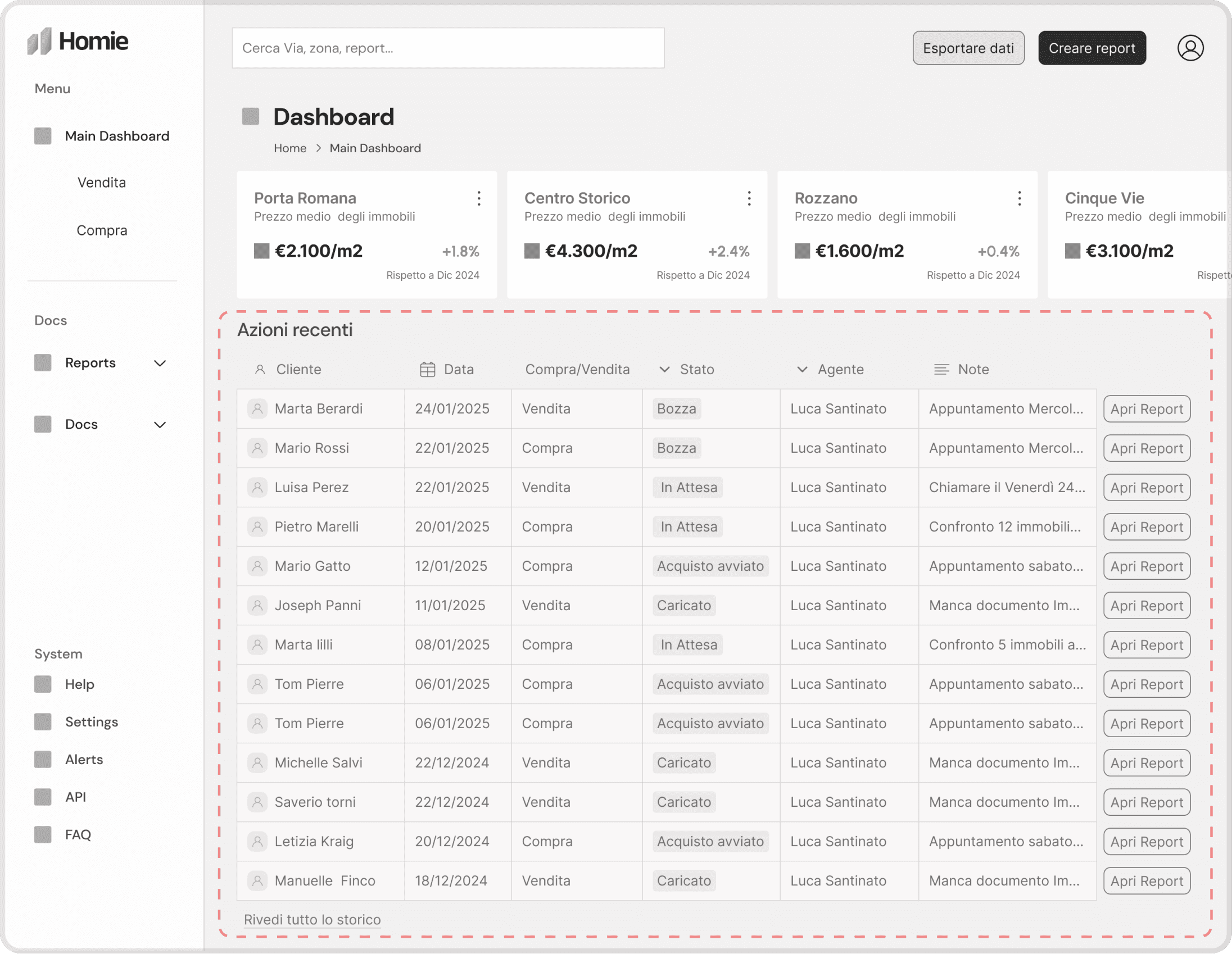
Task: Click the Docs sidebar icon
Action: tap(43, 424)
